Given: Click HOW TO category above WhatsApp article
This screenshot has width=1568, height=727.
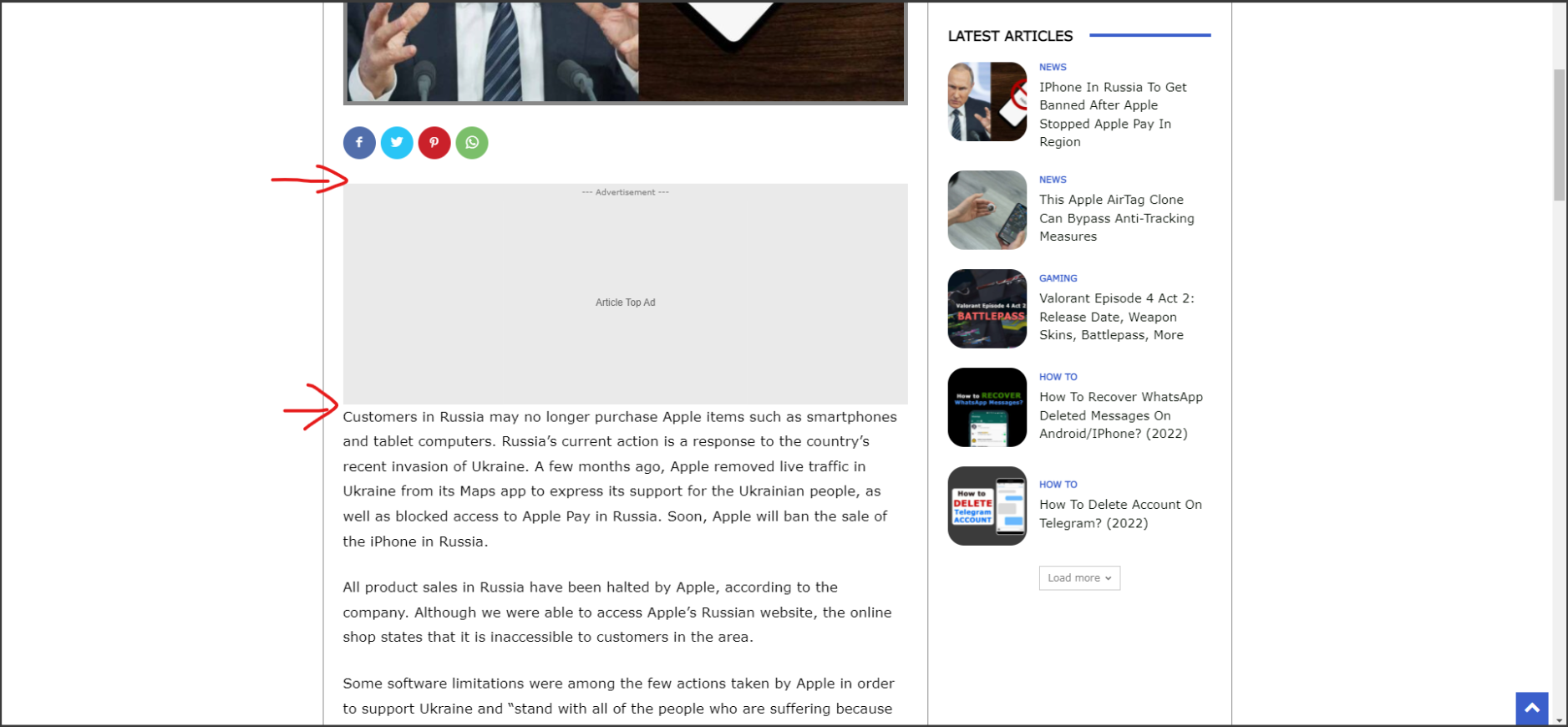Looking at the screenshot, I should [1058, 377].
